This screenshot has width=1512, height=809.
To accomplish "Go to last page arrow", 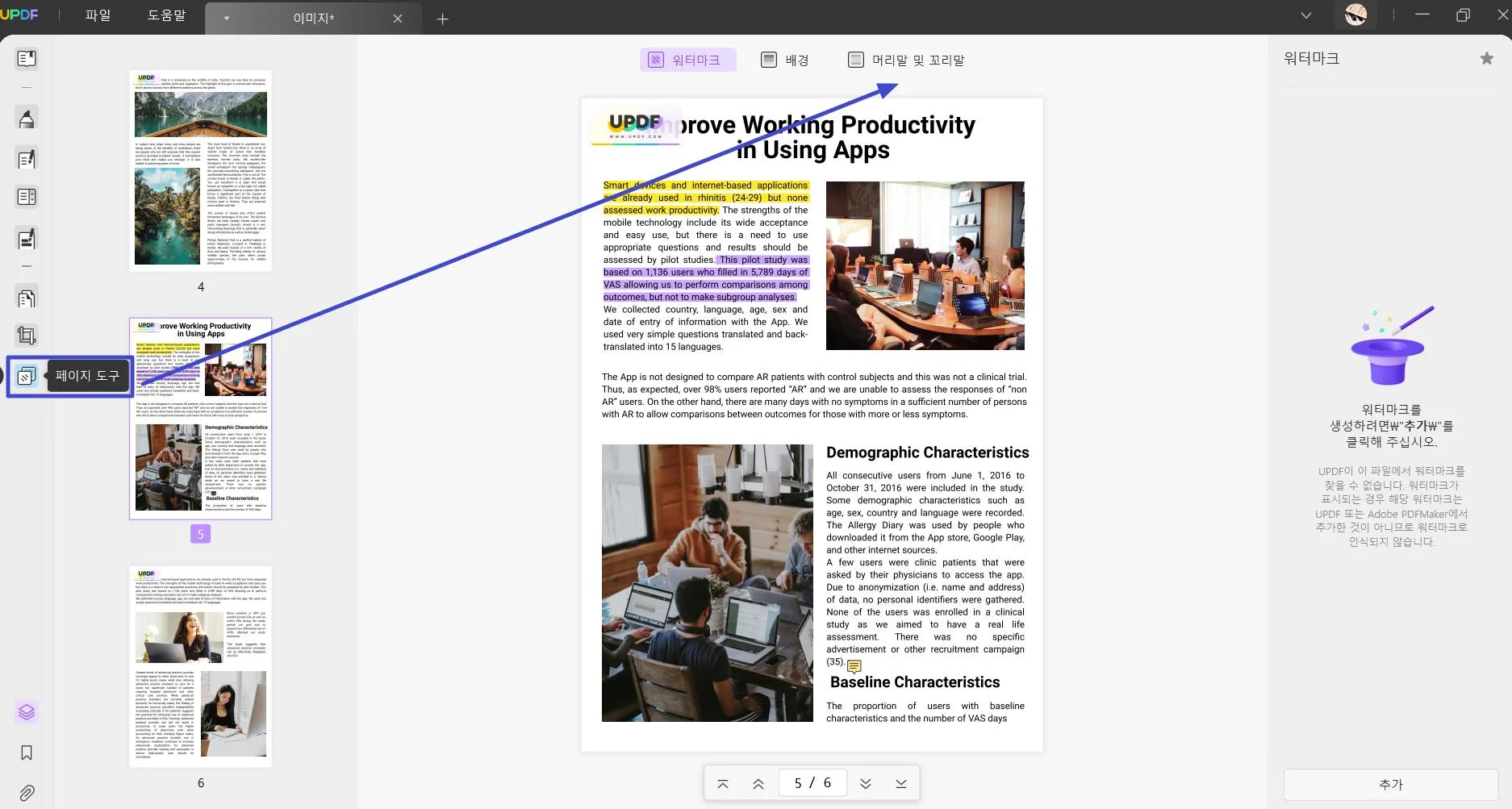I will (x=901, y=783).
